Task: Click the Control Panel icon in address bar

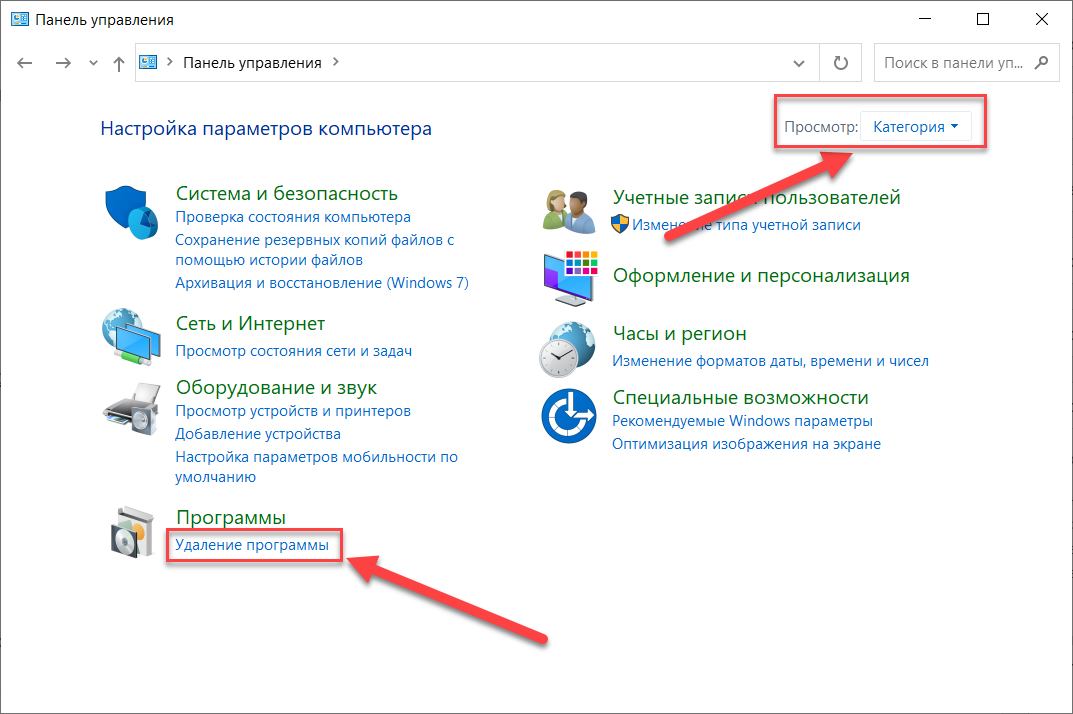Action: (148, 62)
